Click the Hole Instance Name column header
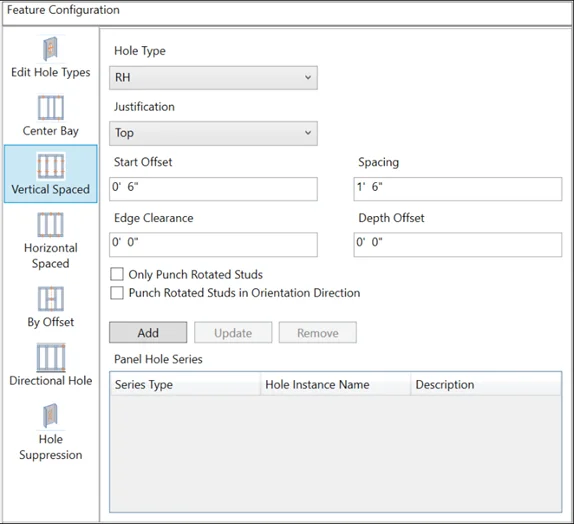Viewport: 574px width, 524px height. (x=335, y=384)
